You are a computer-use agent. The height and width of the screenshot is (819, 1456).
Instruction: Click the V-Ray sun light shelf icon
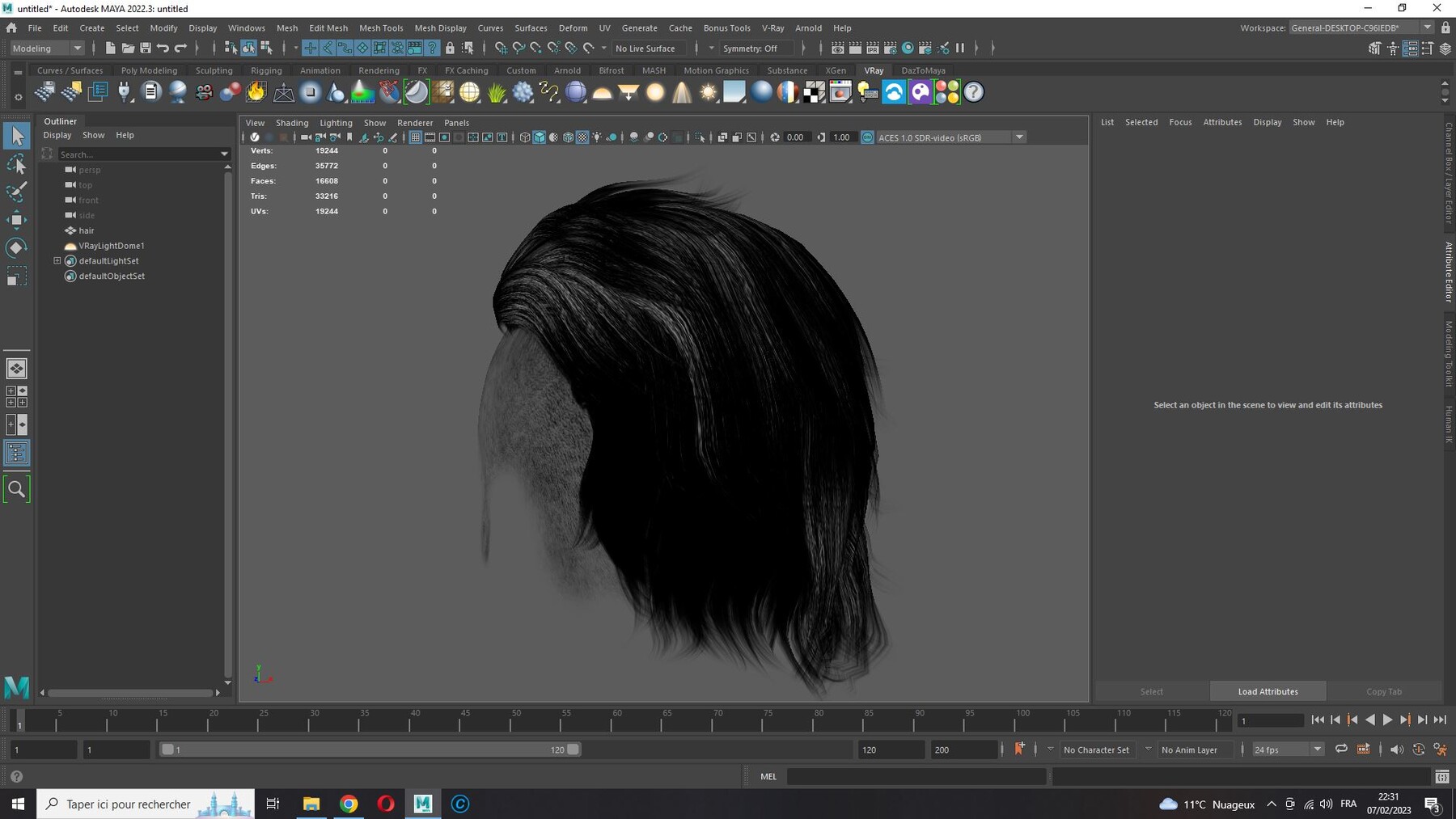pyautogui.click(x=709, y=92)
